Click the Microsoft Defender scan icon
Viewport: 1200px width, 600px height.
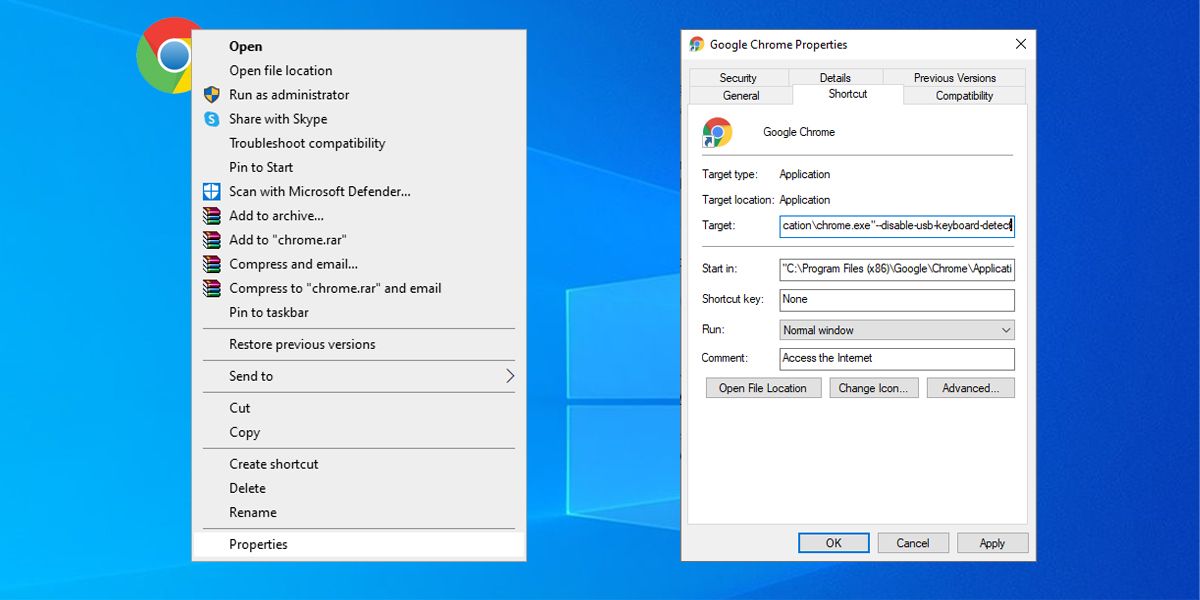(x=211, y=191)
